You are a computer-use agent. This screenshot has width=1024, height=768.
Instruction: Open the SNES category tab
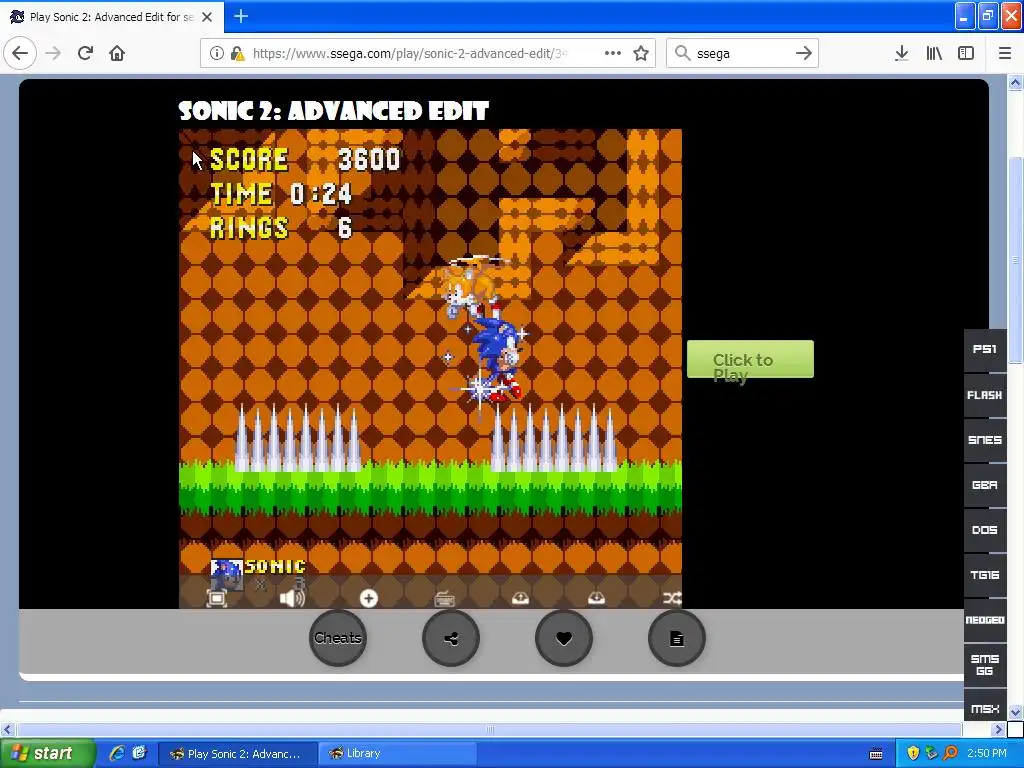click(985, 440)
